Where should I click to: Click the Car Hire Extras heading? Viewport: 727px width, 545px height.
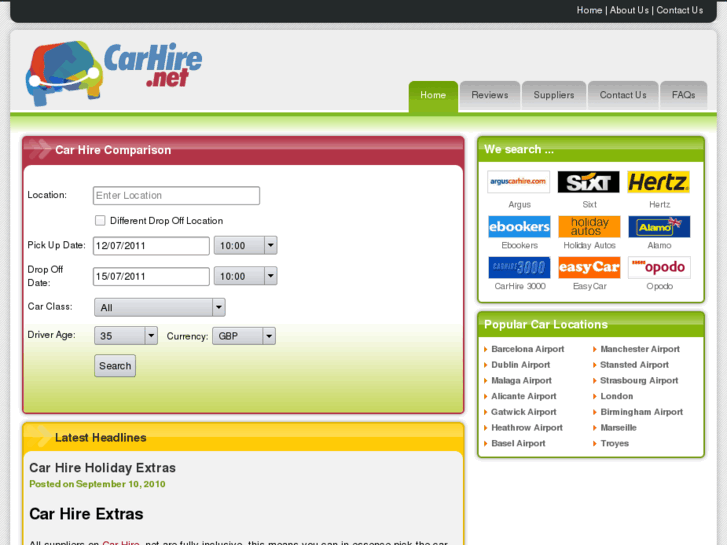point(86,514)
